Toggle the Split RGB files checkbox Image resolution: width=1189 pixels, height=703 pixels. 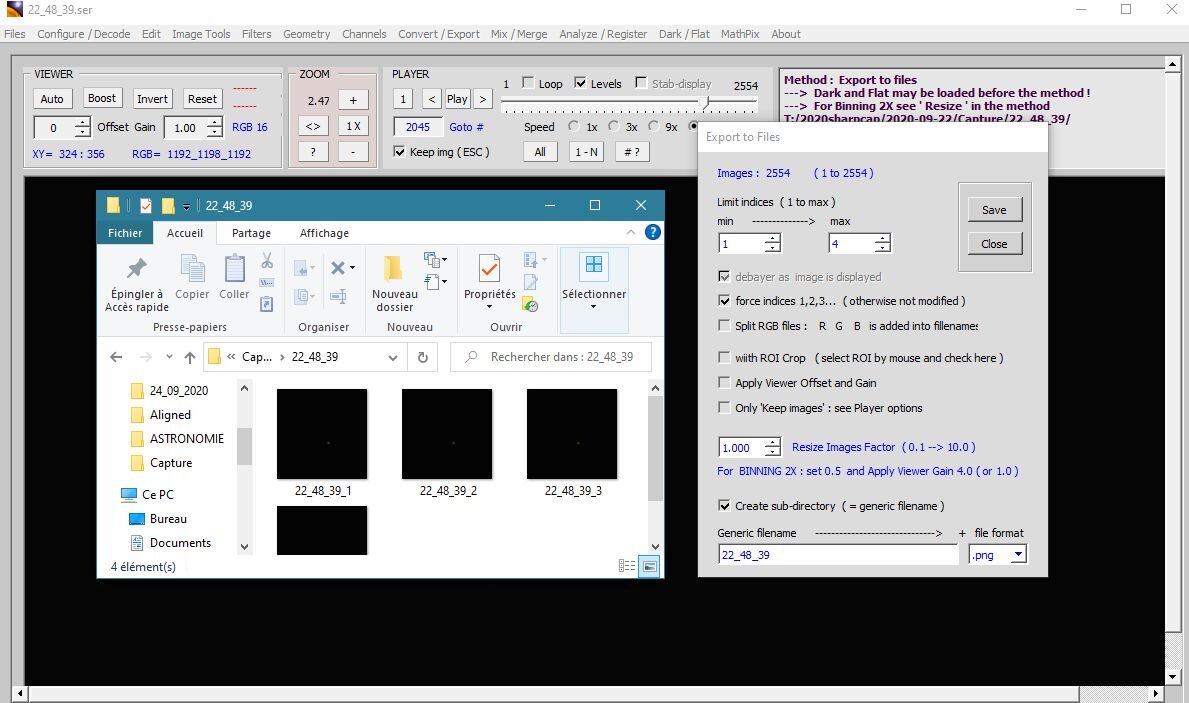pos(724,326)
